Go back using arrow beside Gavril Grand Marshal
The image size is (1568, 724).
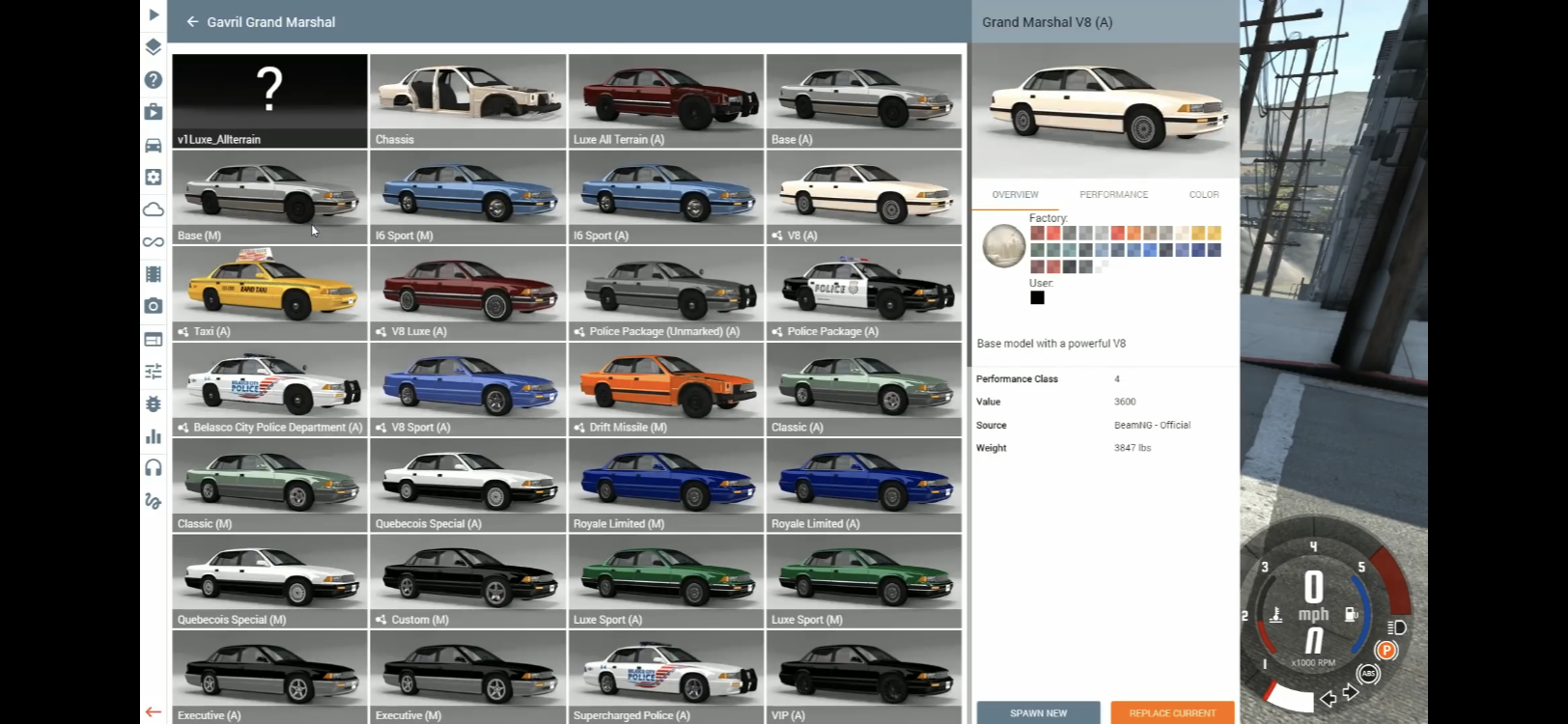coord(192,21)
